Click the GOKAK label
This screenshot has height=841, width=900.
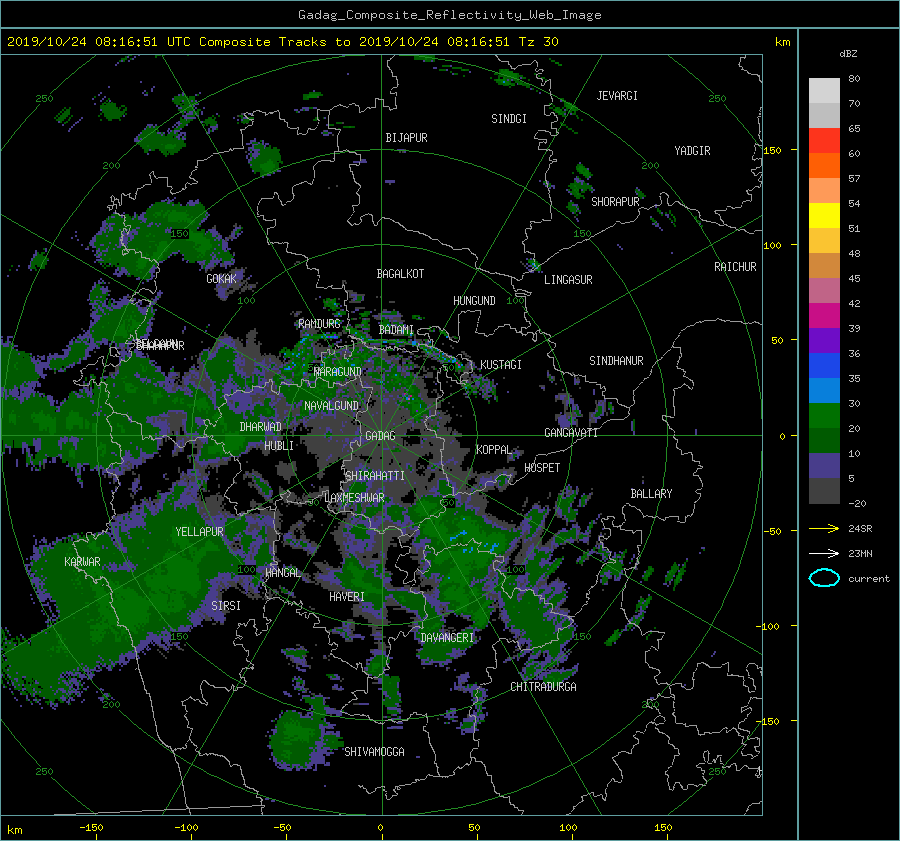221,279
